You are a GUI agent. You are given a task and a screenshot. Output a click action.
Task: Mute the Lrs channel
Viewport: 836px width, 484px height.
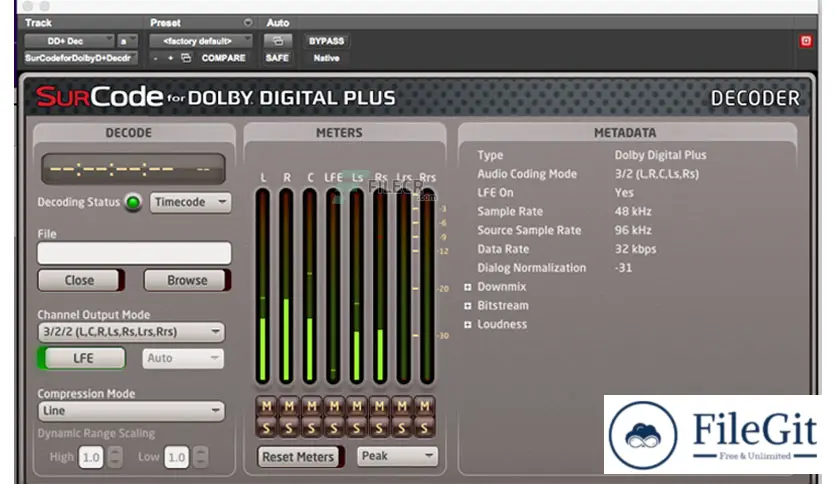coord(402,406)
